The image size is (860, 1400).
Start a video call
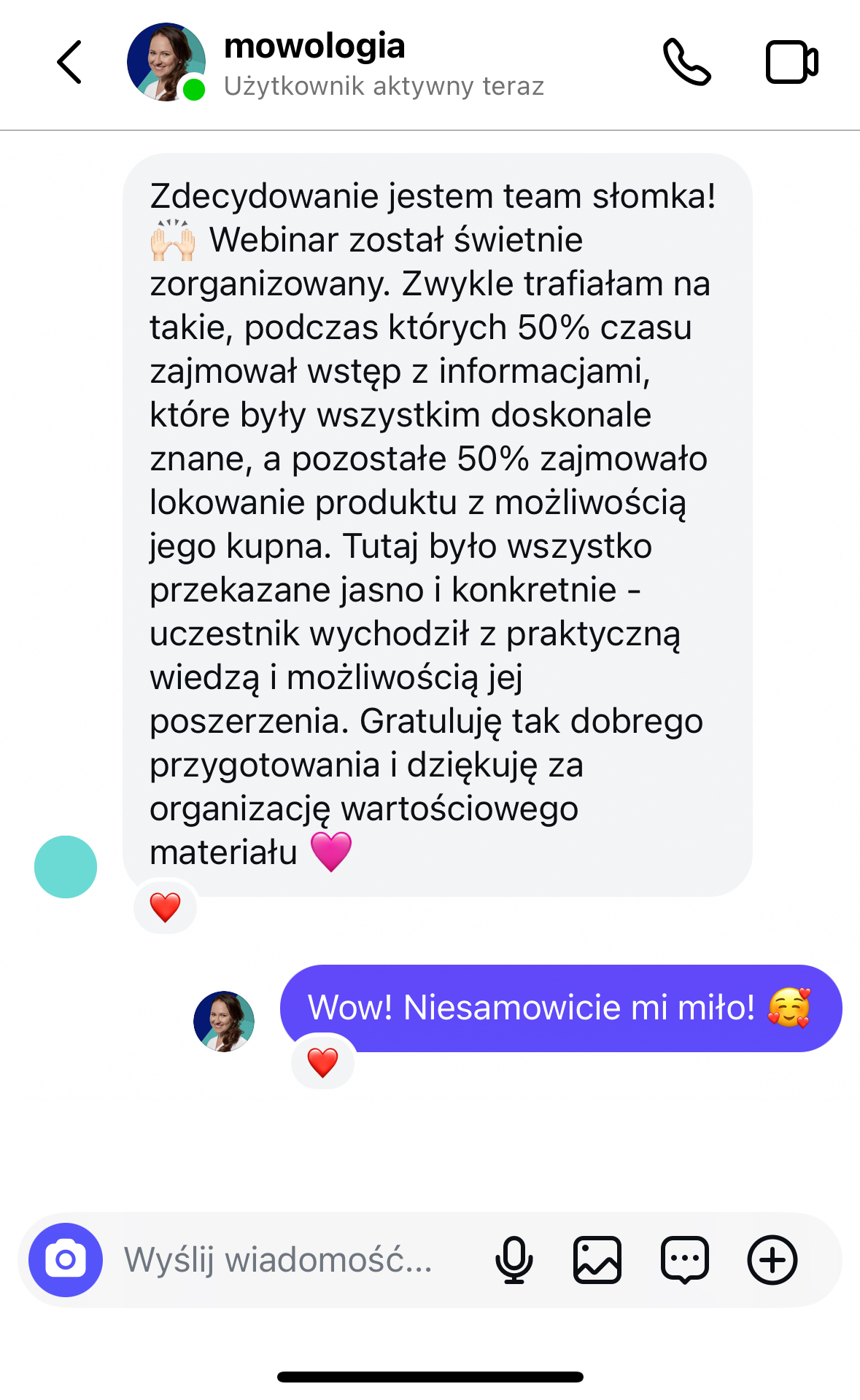791,62
